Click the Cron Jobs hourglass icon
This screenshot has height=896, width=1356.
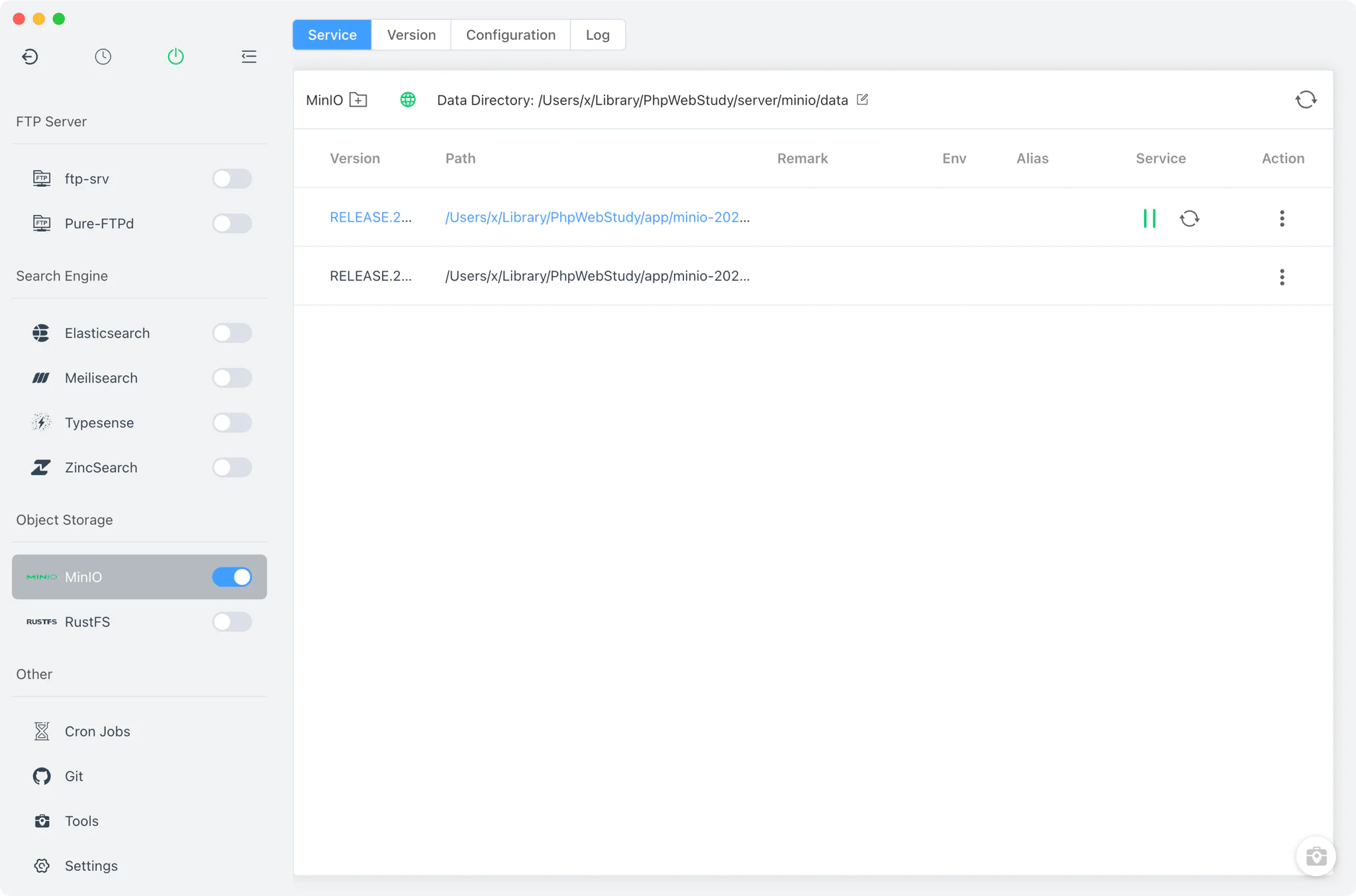(x=42, y=731)
